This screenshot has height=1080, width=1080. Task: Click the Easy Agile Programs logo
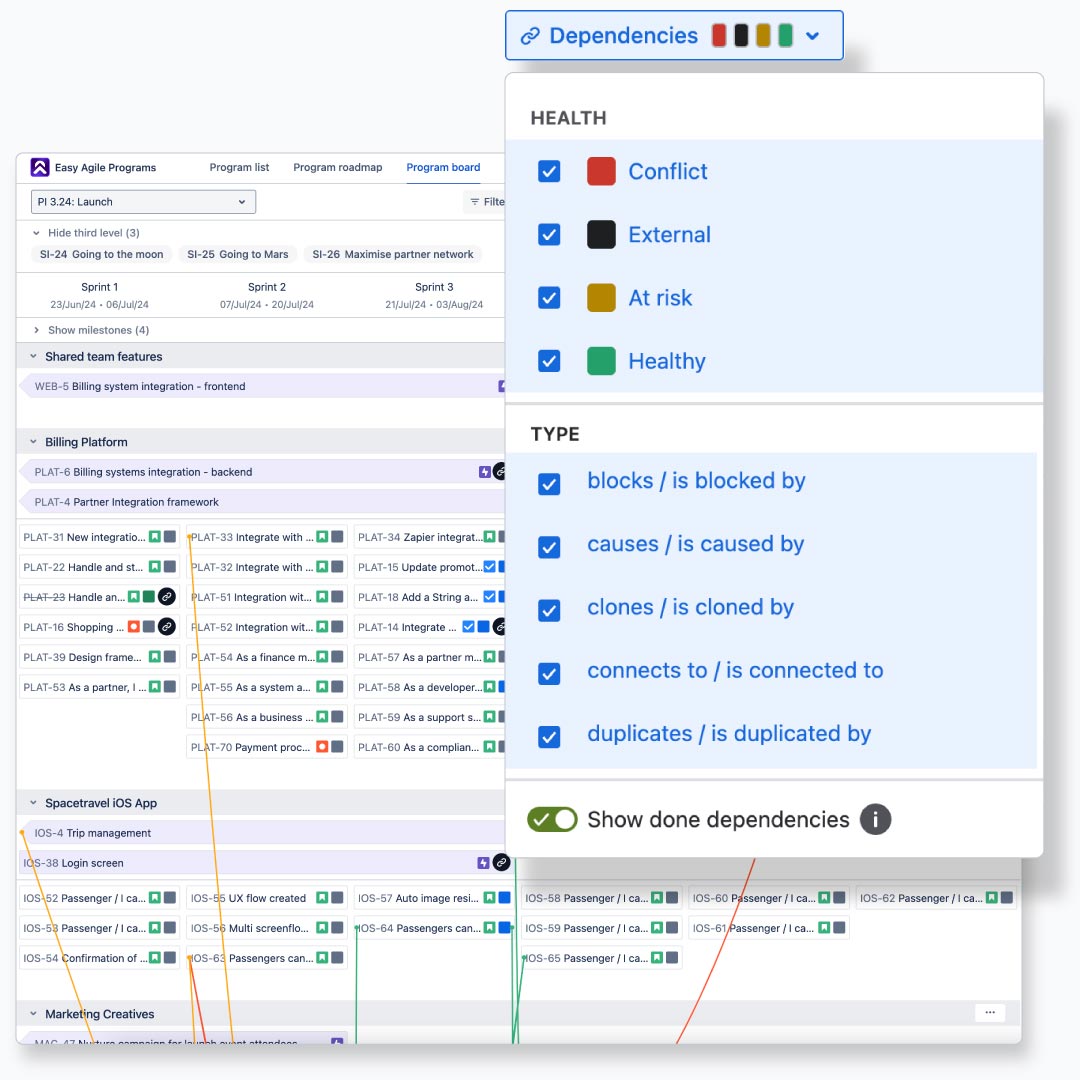click(39, 167)
